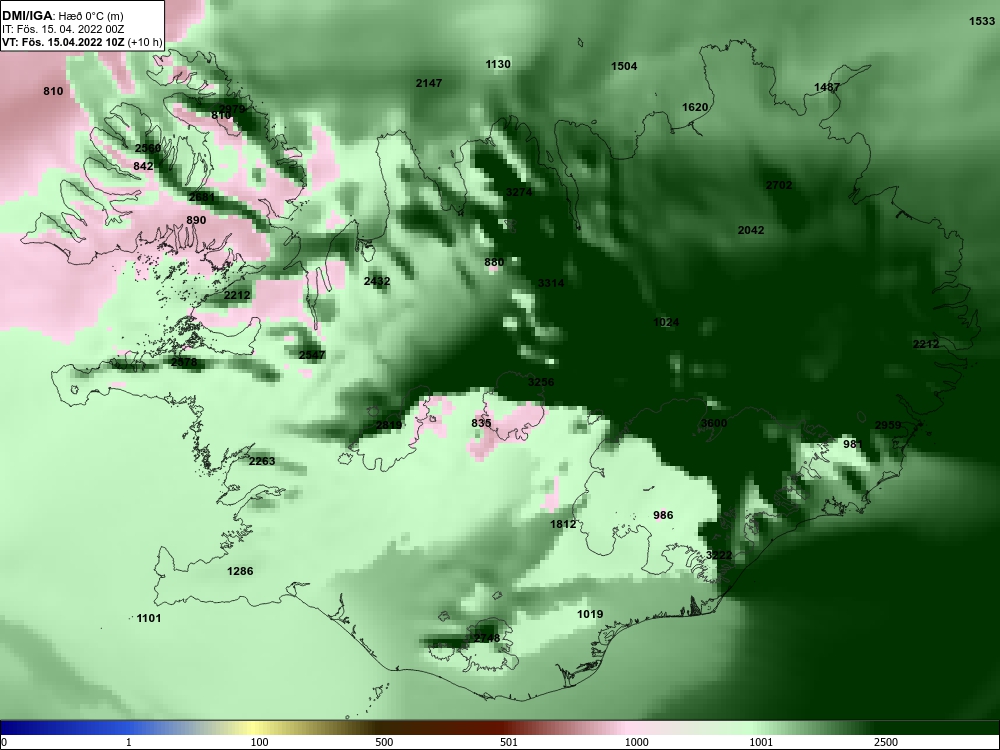This screenshot has height=750, width=1000.
Task: Click the map value 3256
Action: click(541, 382)
